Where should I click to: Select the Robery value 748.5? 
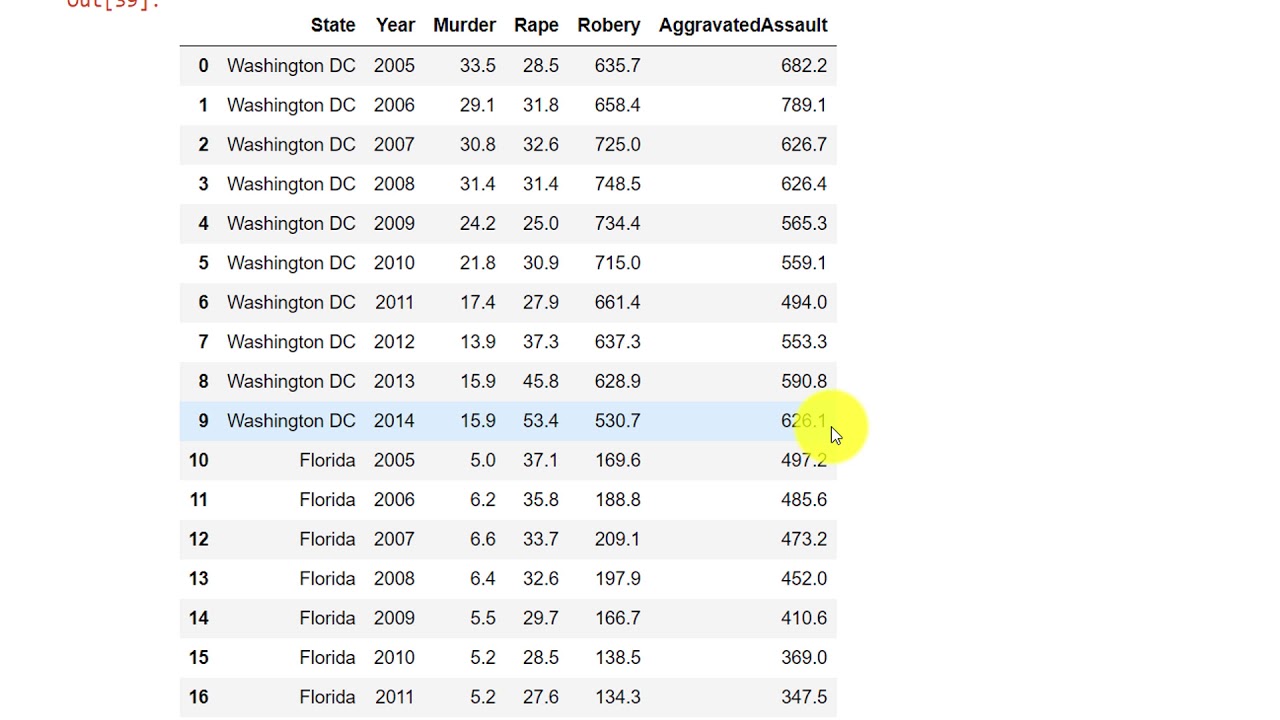617,184
